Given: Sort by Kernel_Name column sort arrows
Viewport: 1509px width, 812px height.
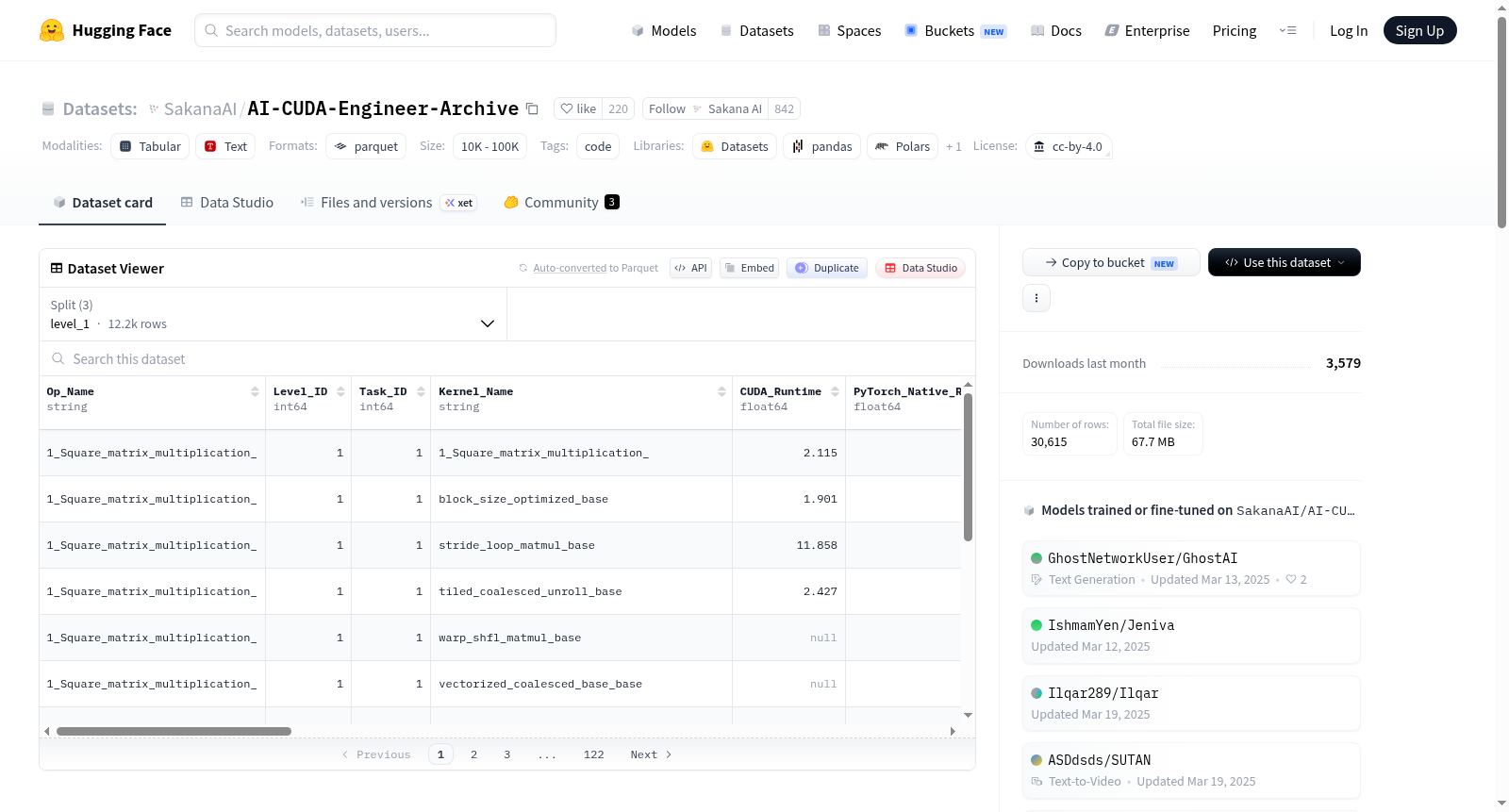Looking at the screenshot, I should point(721,391).
